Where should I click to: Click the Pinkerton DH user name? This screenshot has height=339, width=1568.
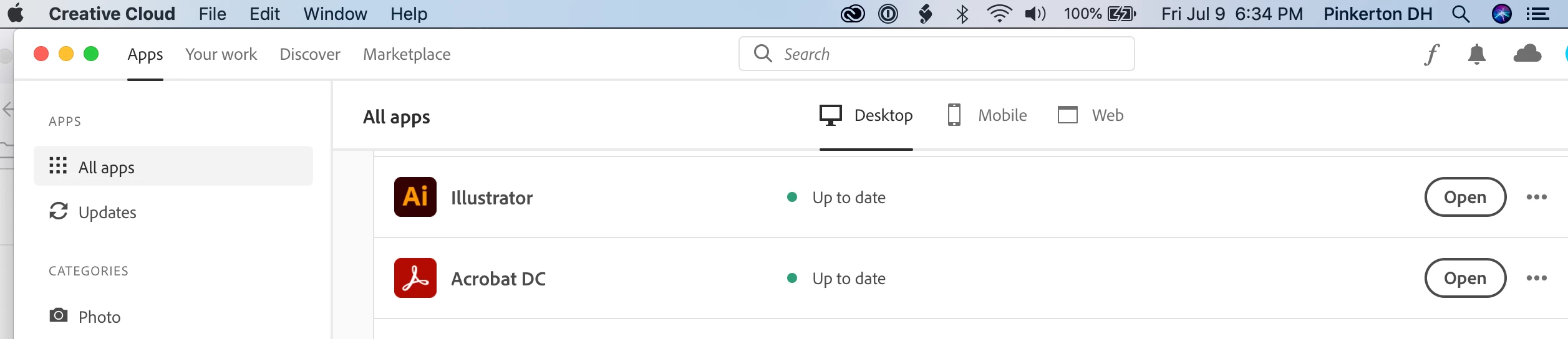[1378, 14]
